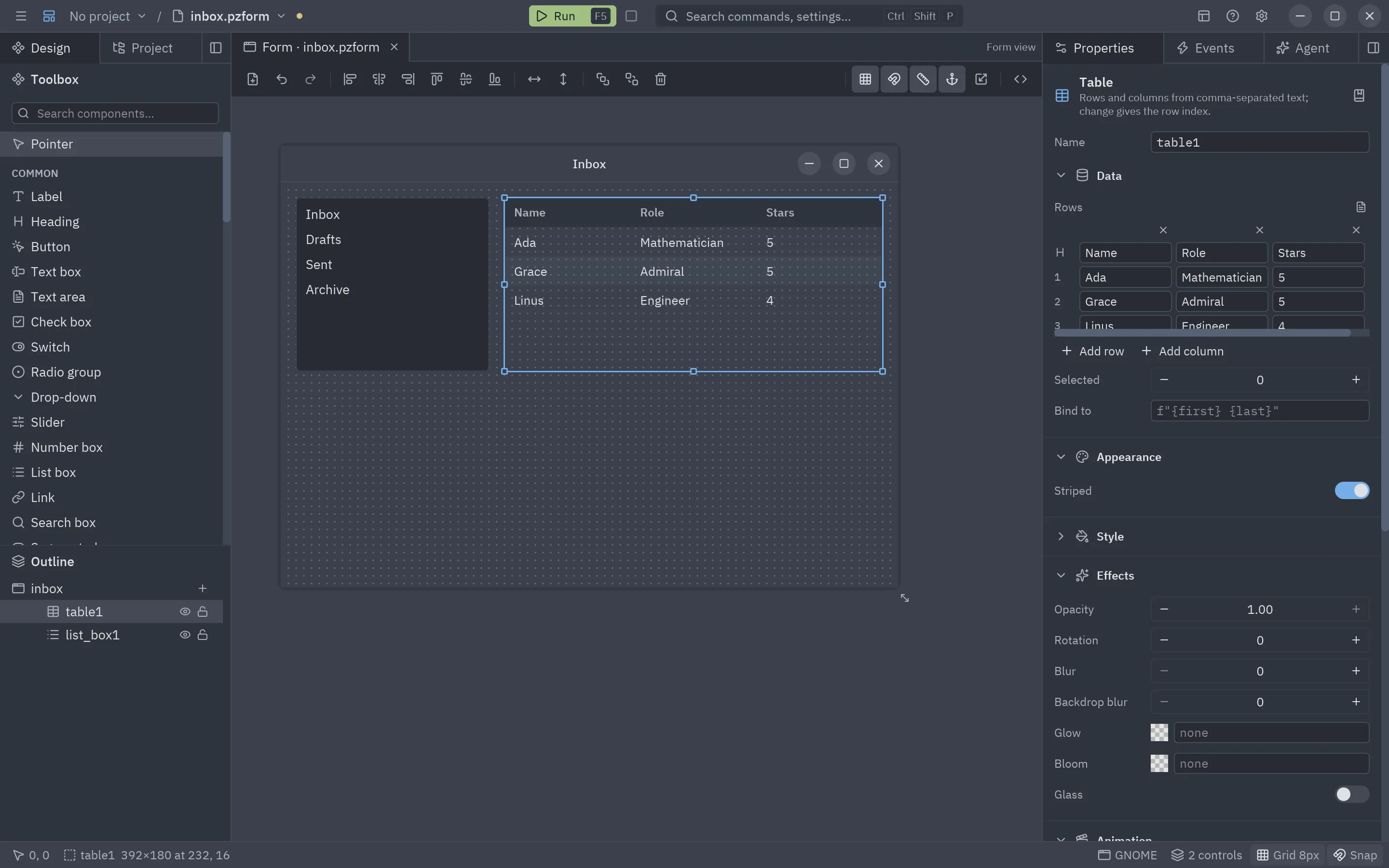Click Add column button

(x=1183, y=352)
